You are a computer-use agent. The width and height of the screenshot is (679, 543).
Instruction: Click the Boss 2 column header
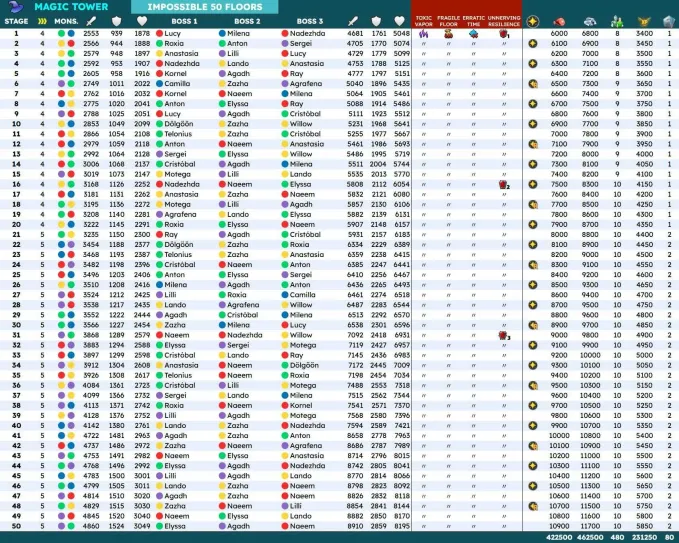pyautogui.click(x=246, y=20)
